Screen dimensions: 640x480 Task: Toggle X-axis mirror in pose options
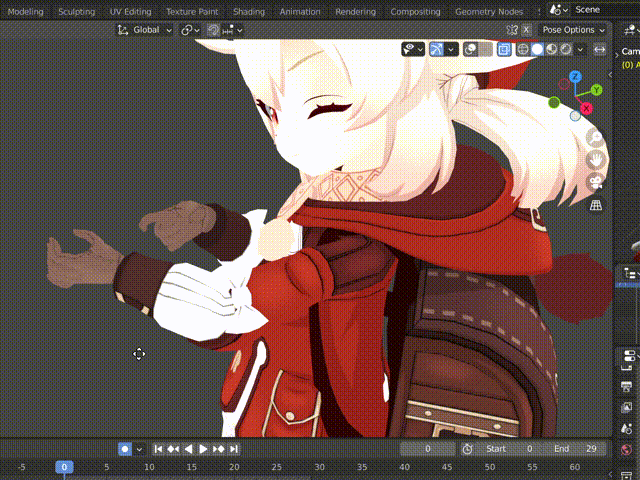526,30
